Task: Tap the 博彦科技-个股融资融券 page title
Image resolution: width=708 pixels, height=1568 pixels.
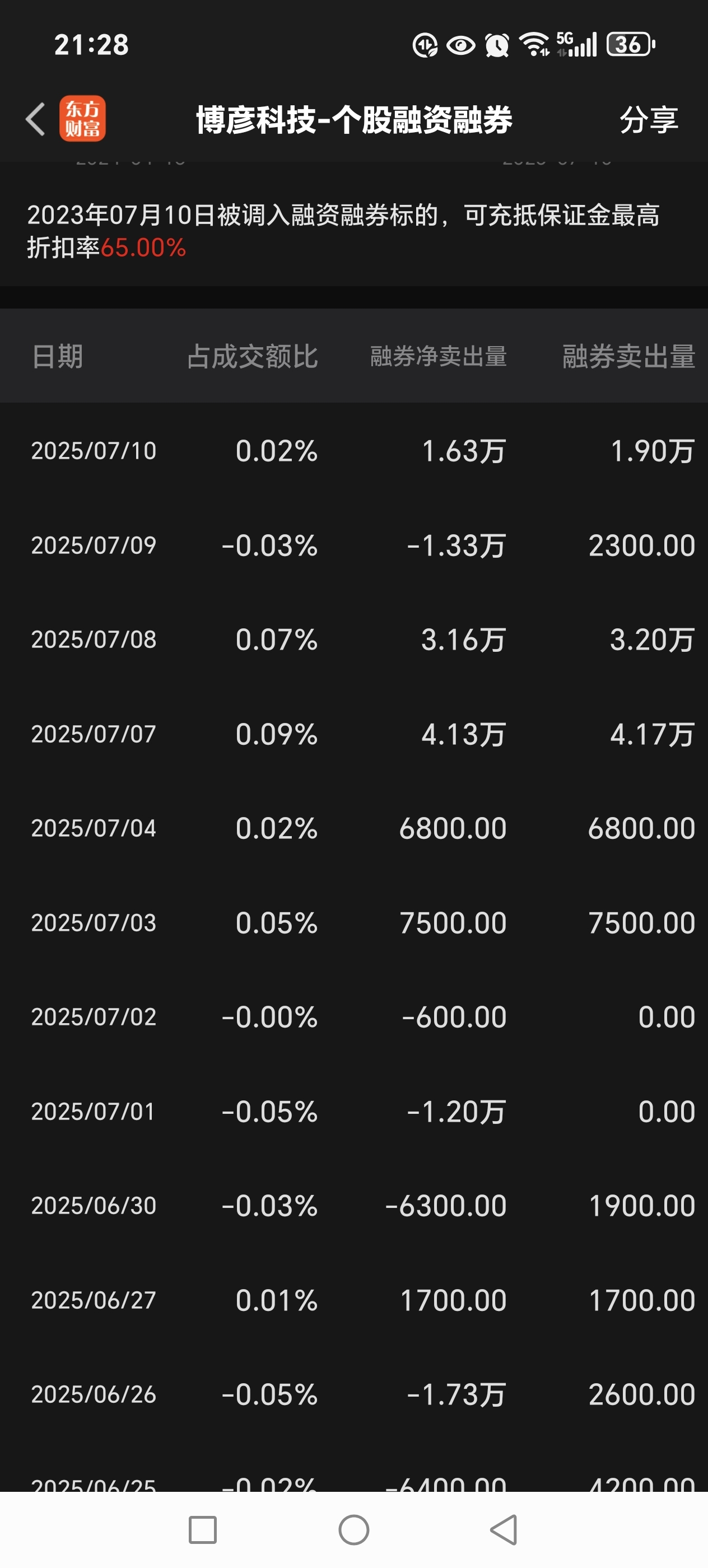Action: [353, 119]
